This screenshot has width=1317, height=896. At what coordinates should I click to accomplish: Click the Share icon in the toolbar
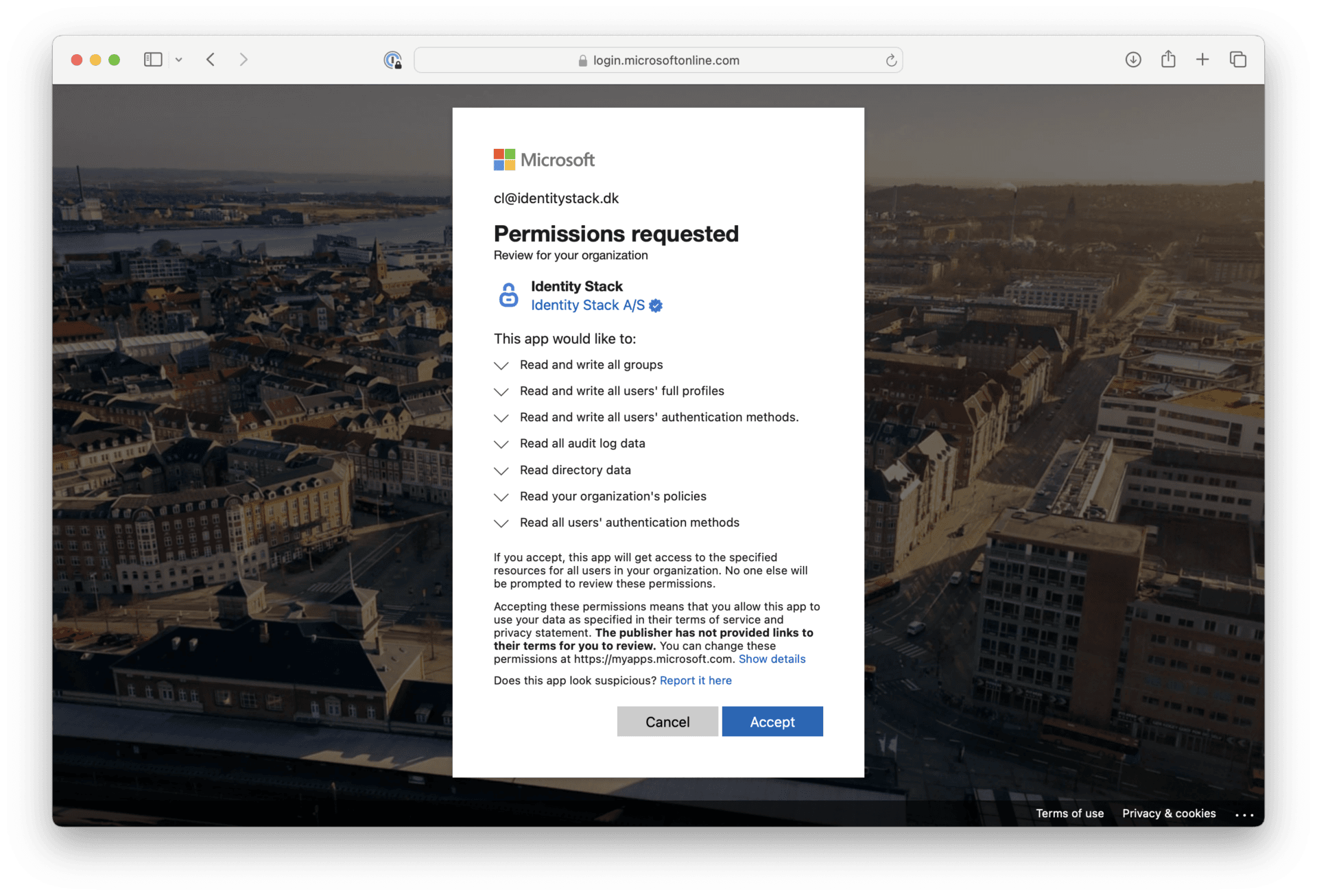(1168, 59)
